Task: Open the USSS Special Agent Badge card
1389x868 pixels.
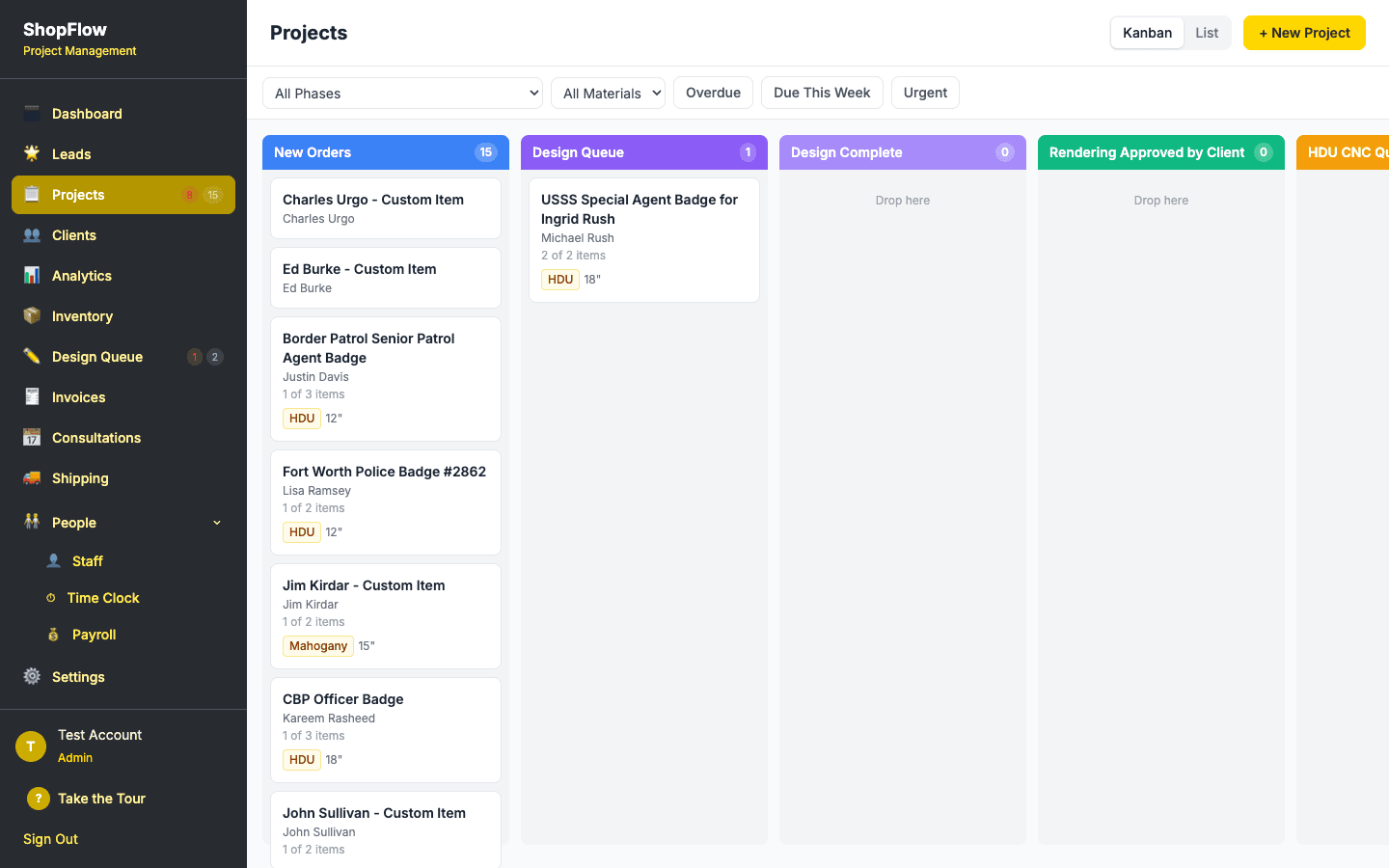Action: click(x=643, y=239)
